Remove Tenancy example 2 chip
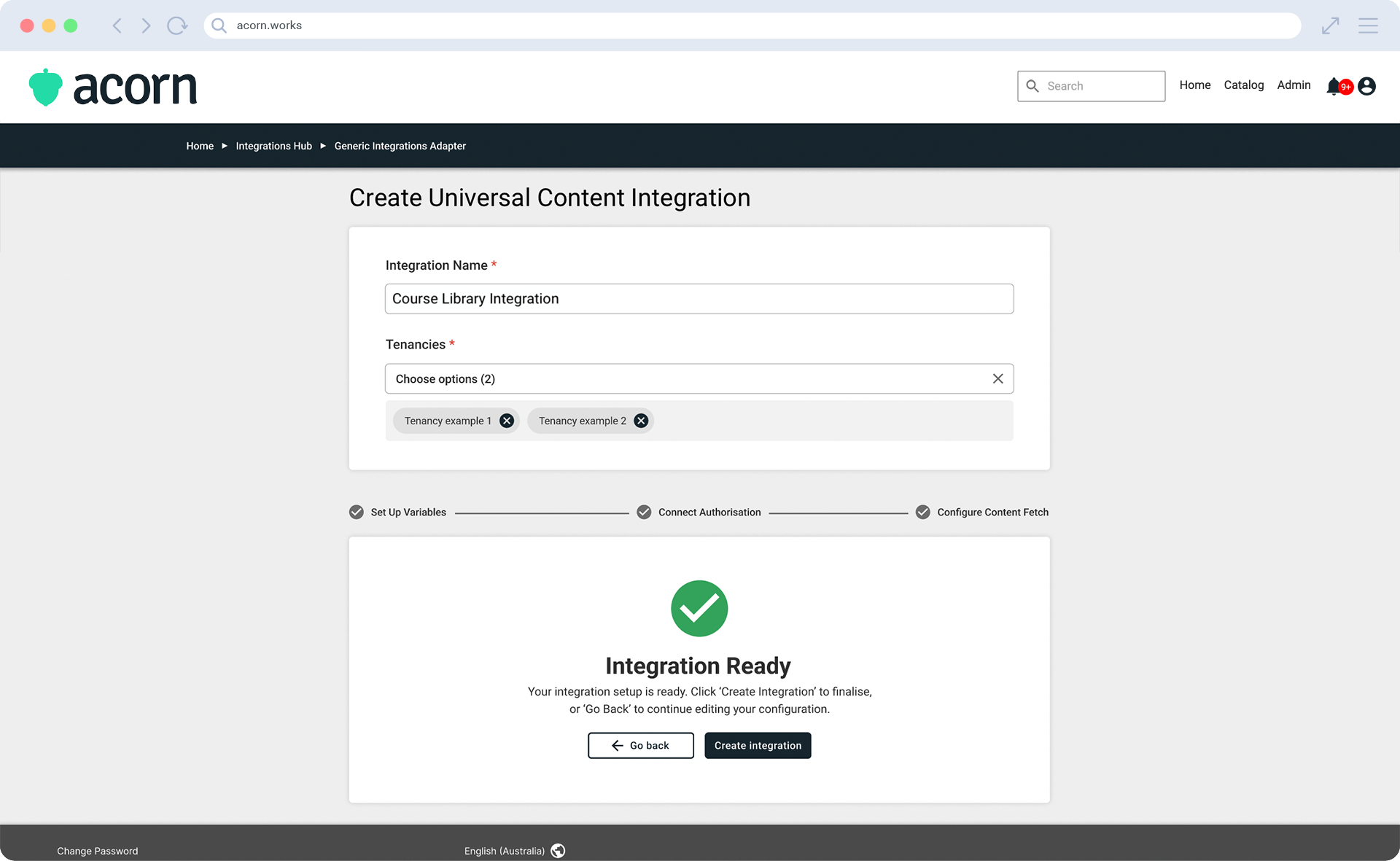This screenshot has height=861, width=1400. pyautogui.click(x=641, y=421)
